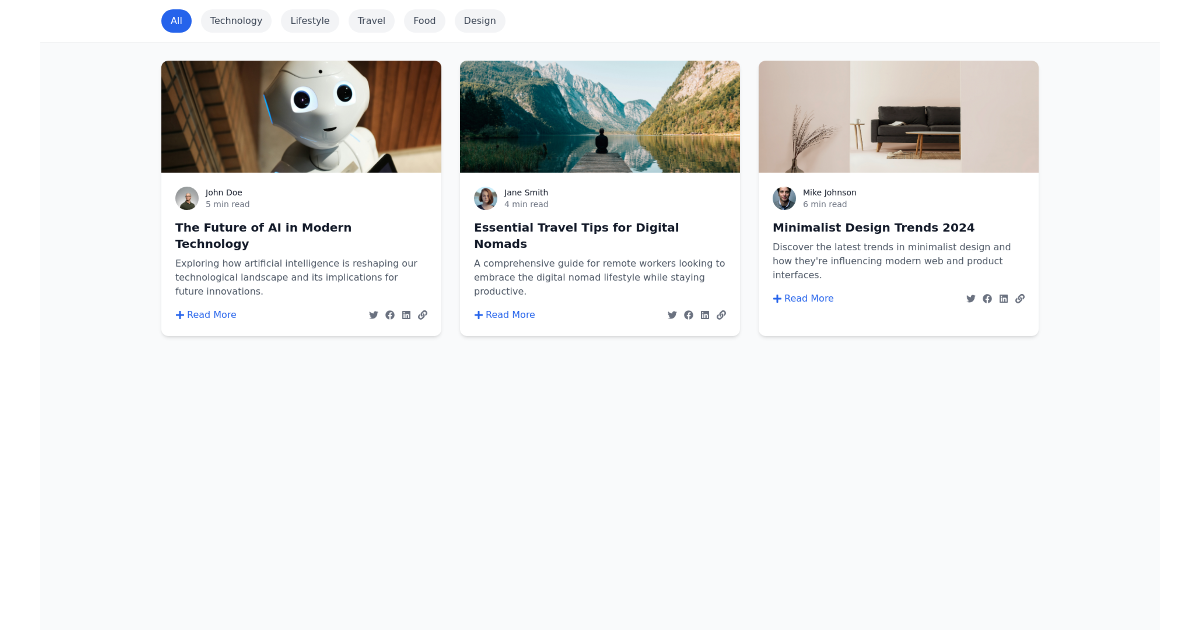Expand the Minimalist Design article with Read More
Screen dimensions: 1200x630
[x=803, y=298]
